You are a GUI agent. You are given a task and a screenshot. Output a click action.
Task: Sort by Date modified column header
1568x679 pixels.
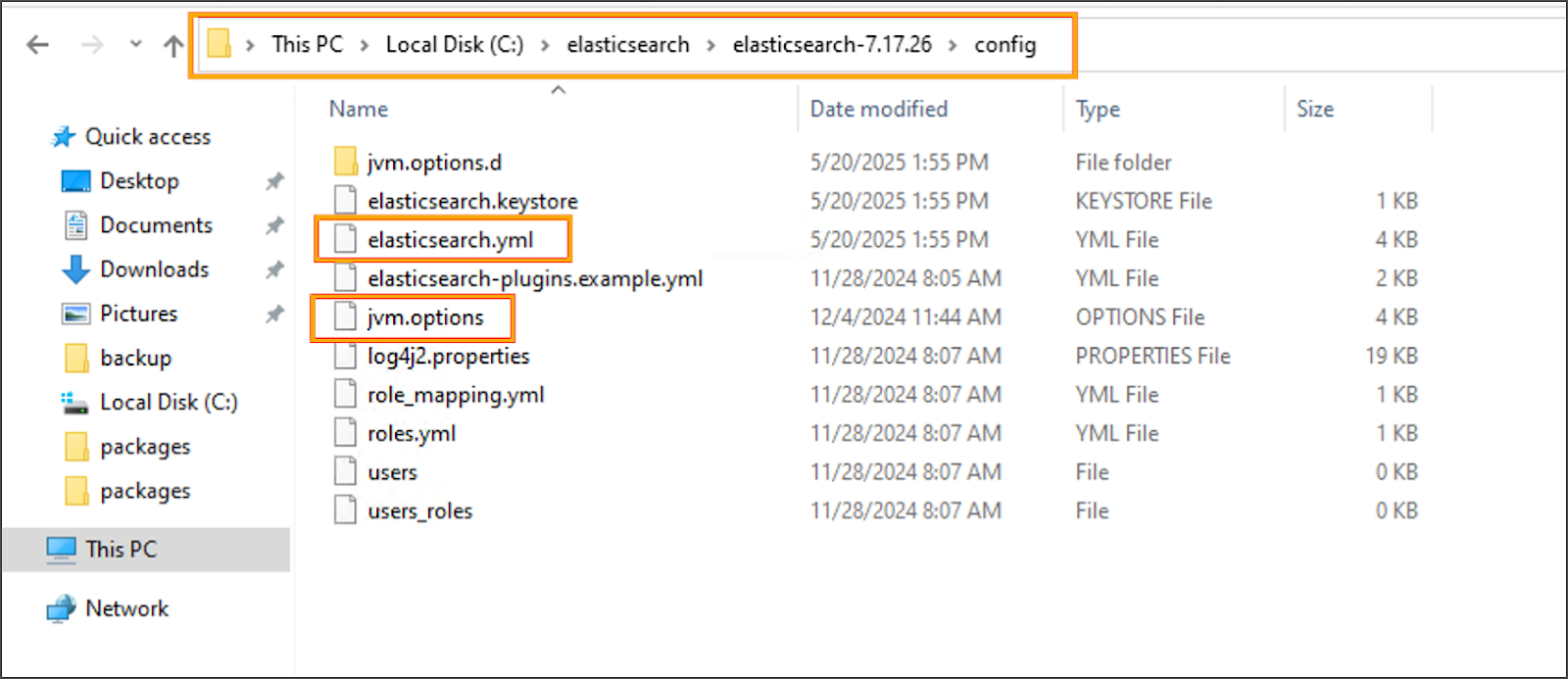[x=878, y=109]
